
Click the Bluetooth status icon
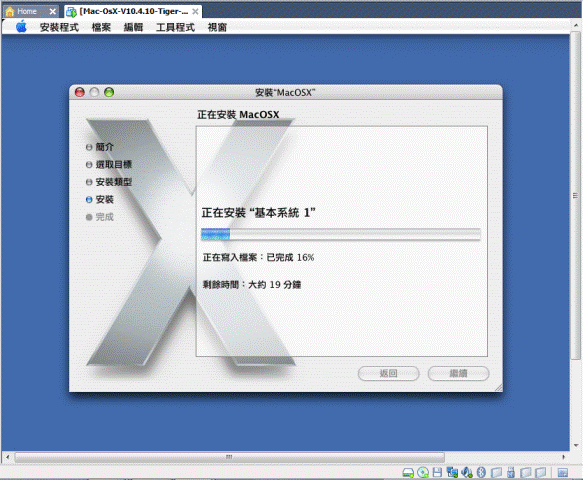tap(481, 473)
